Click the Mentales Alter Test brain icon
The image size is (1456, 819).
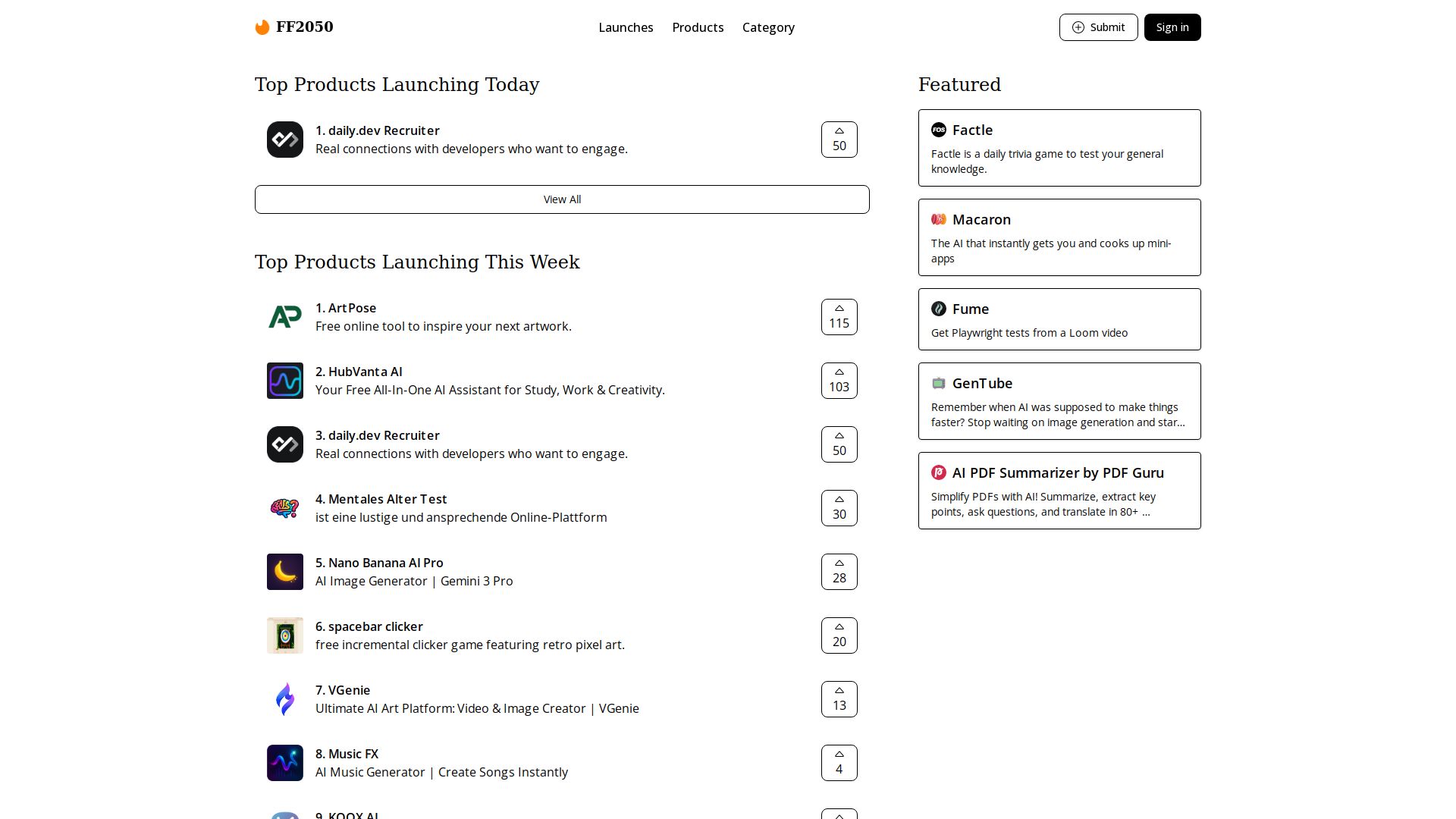point(285,508)
